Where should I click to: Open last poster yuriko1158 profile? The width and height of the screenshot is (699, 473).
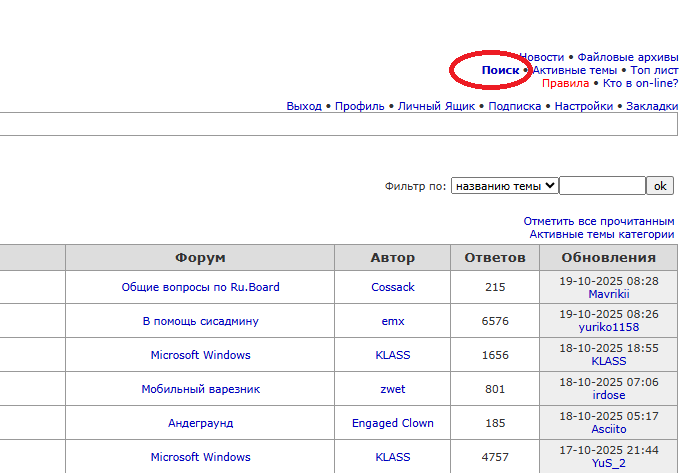click(x=607, y=327)
